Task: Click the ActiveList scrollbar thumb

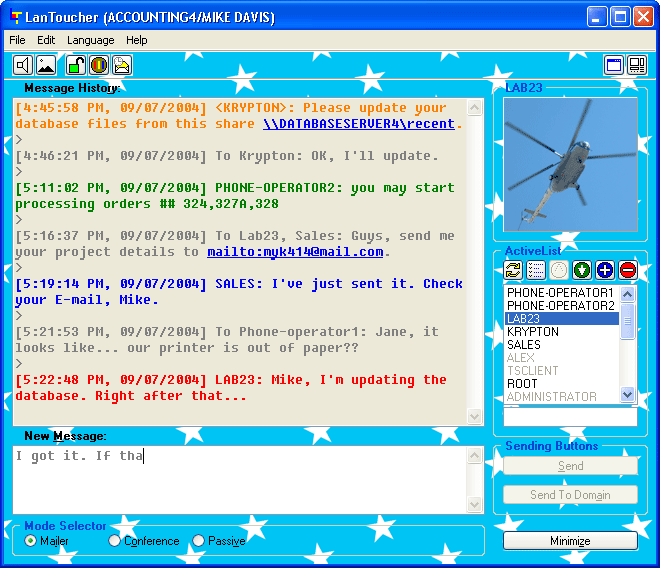Action: [628, 321]
